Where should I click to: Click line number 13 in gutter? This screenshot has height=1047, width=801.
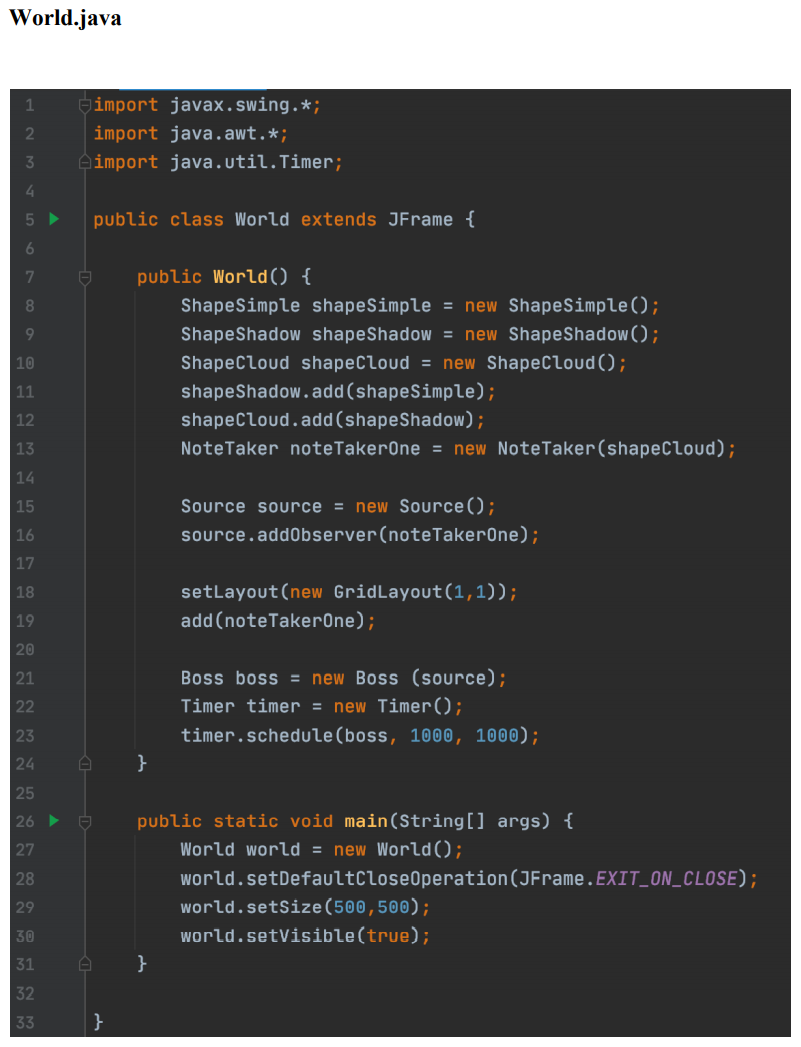pyautogui.click(x=25, y=449)
